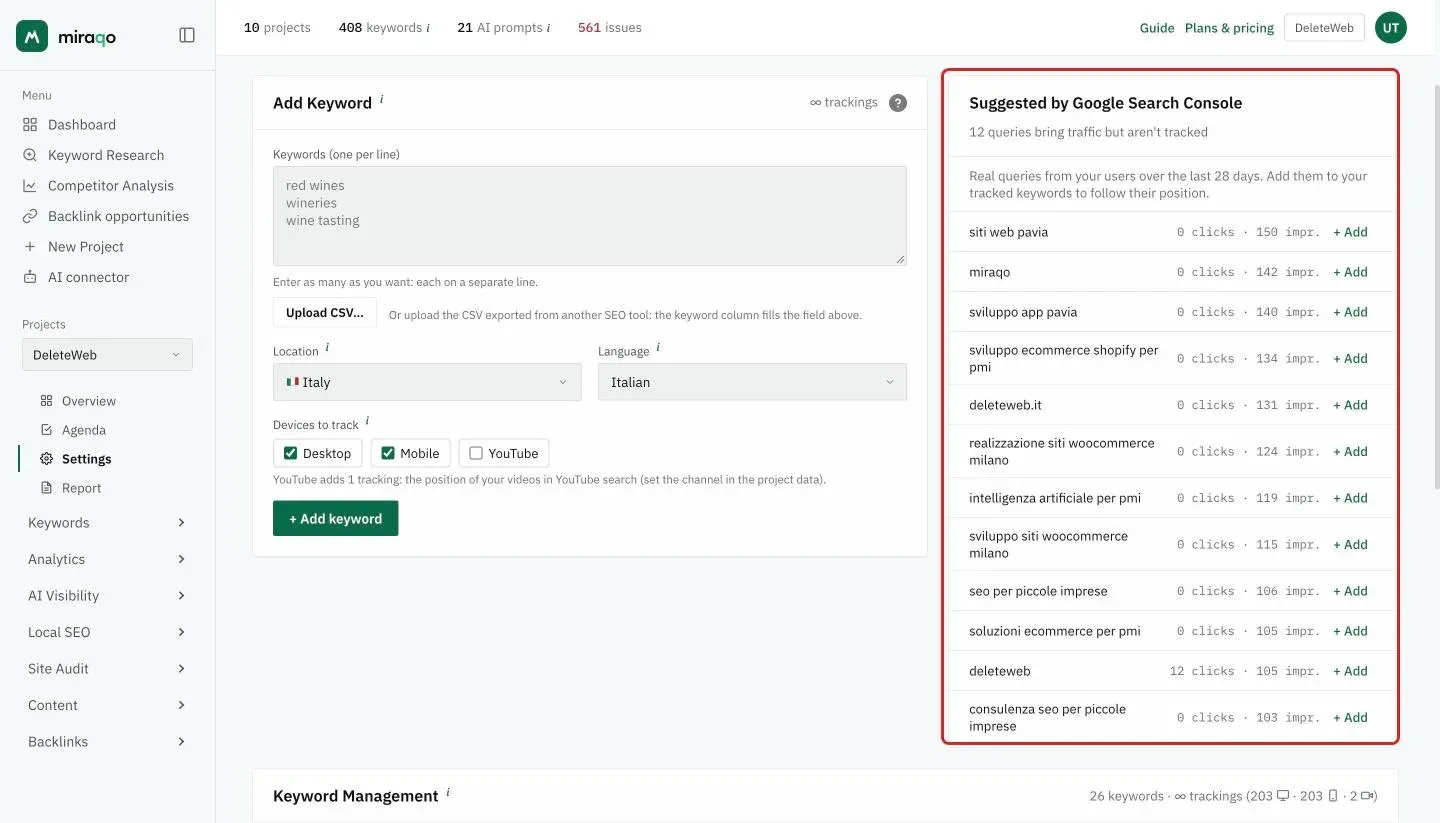Click the Settings gear icon
This screenshot has width=1440, height=823.
tap(46, 459)
